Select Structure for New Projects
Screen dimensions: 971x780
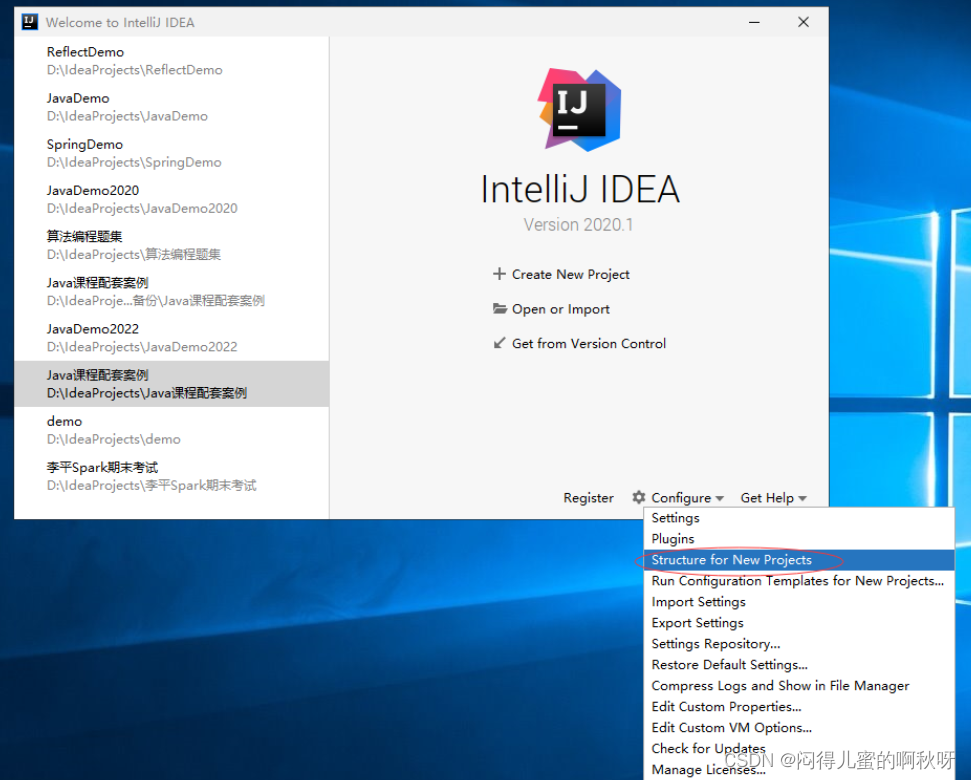click(x=799, y=560)
